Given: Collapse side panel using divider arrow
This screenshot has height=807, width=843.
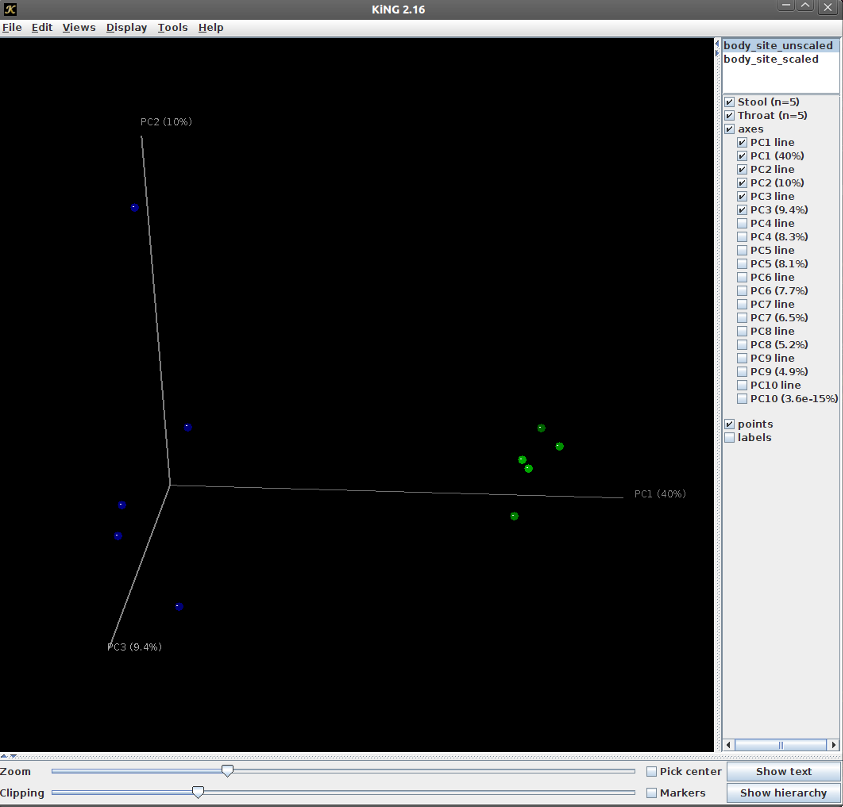Looking at the screenshot, I should point(717,53).
